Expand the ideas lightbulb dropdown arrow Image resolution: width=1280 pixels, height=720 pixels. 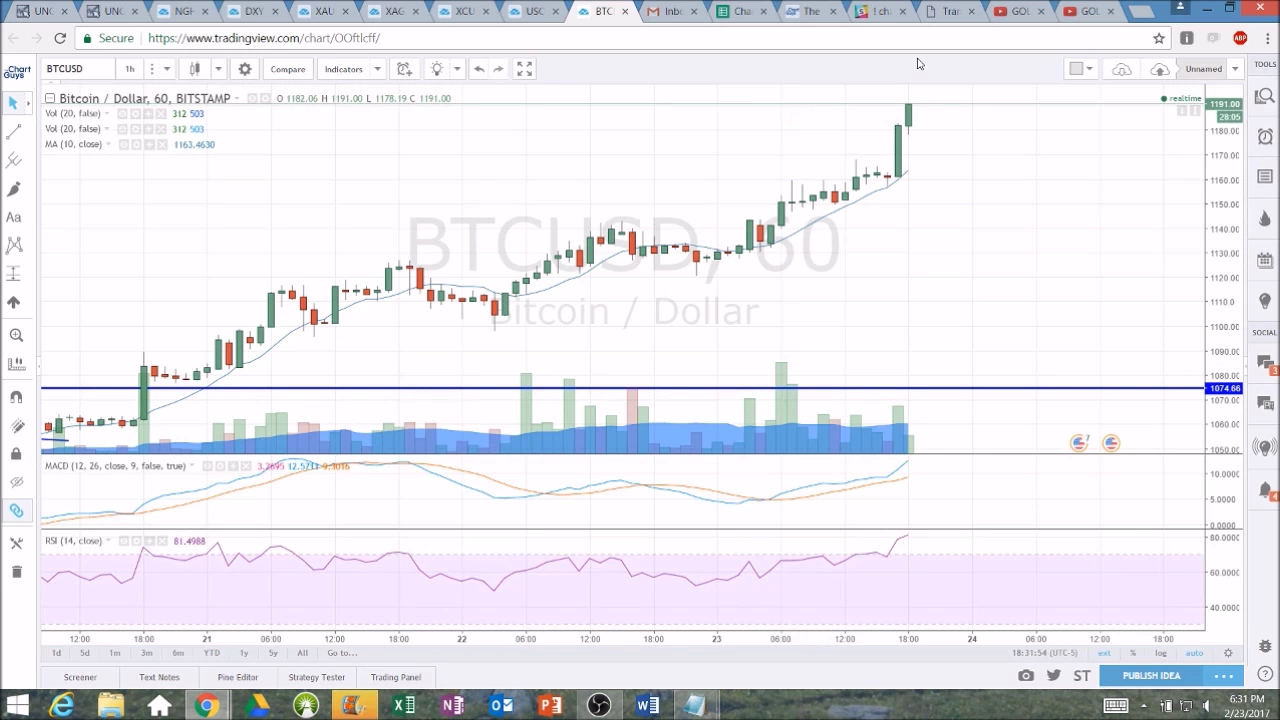(x=457, y=69)
